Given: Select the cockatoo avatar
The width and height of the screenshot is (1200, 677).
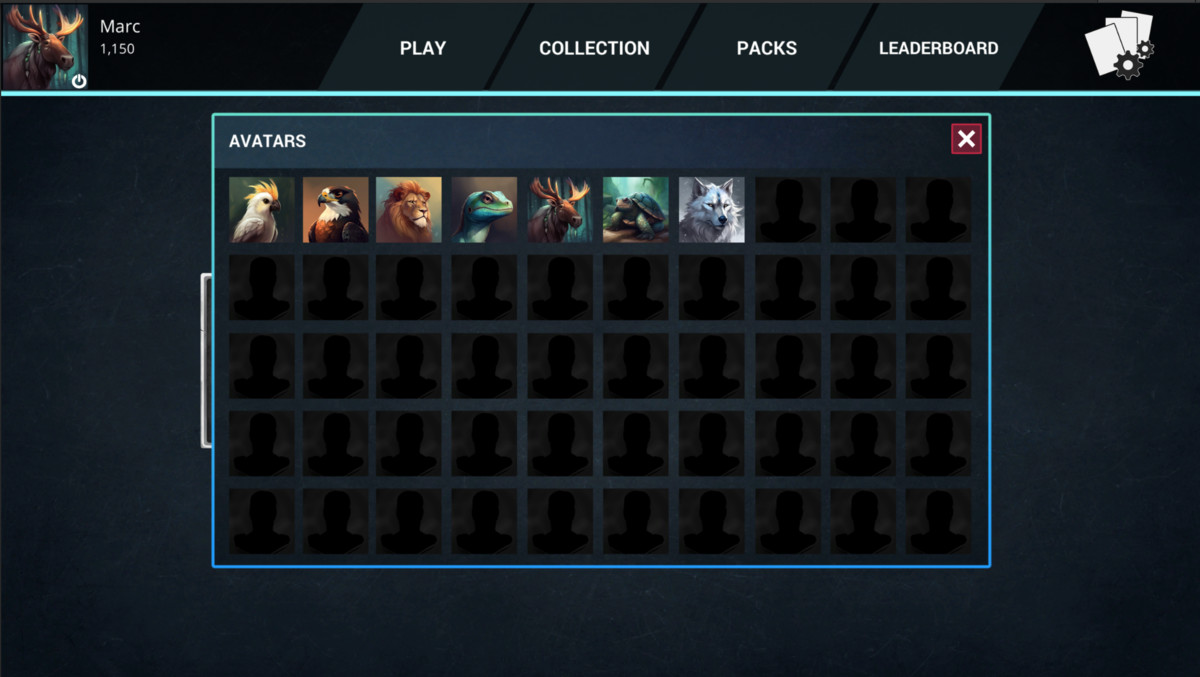Looking at the screenshot, I should coord(262,210).
